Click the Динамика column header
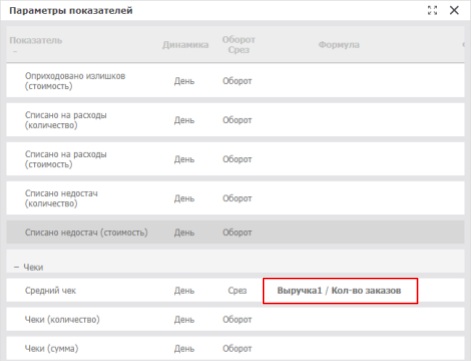 (185, 45)
